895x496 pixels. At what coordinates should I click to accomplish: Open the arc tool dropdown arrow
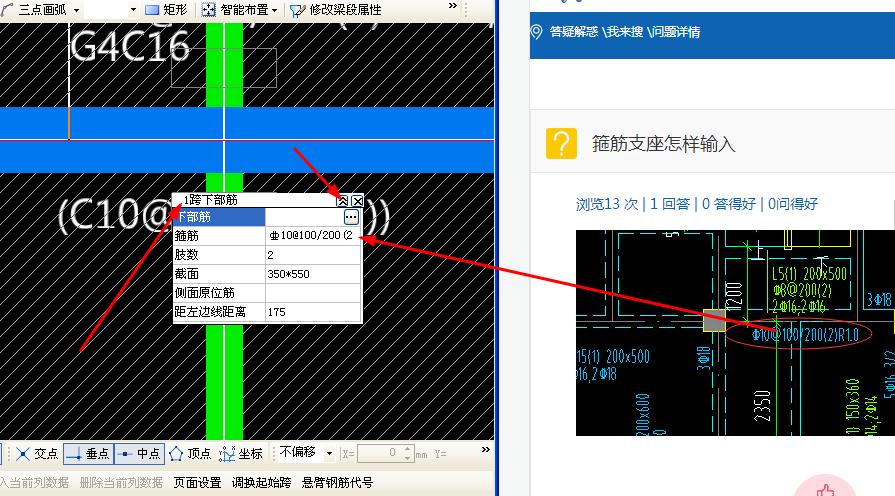(x=76, y=10)
